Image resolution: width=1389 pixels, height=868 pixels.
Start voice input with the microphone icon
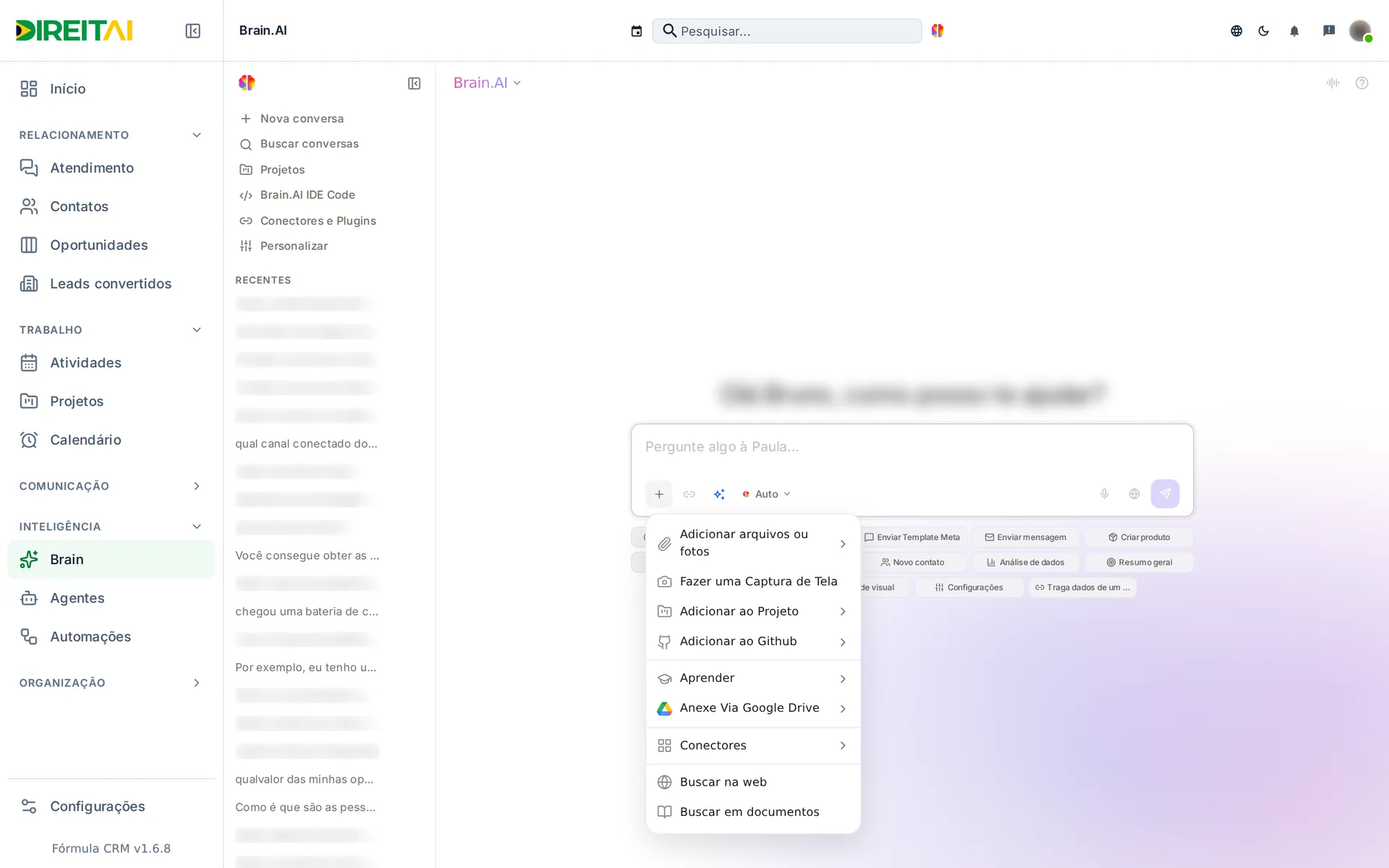(x=1104, y=493)
